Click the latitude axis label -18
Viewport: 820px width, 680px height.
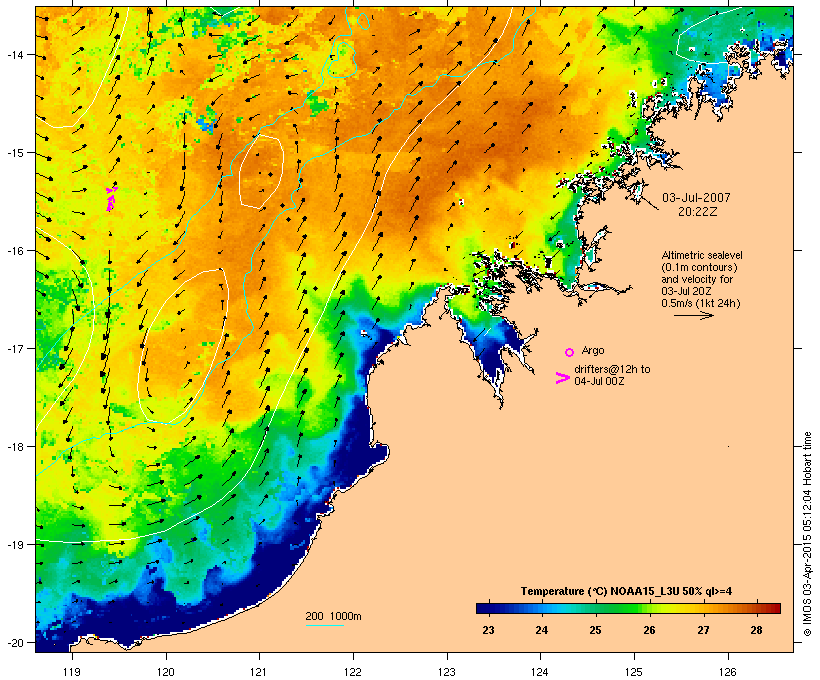pos(14,447)
